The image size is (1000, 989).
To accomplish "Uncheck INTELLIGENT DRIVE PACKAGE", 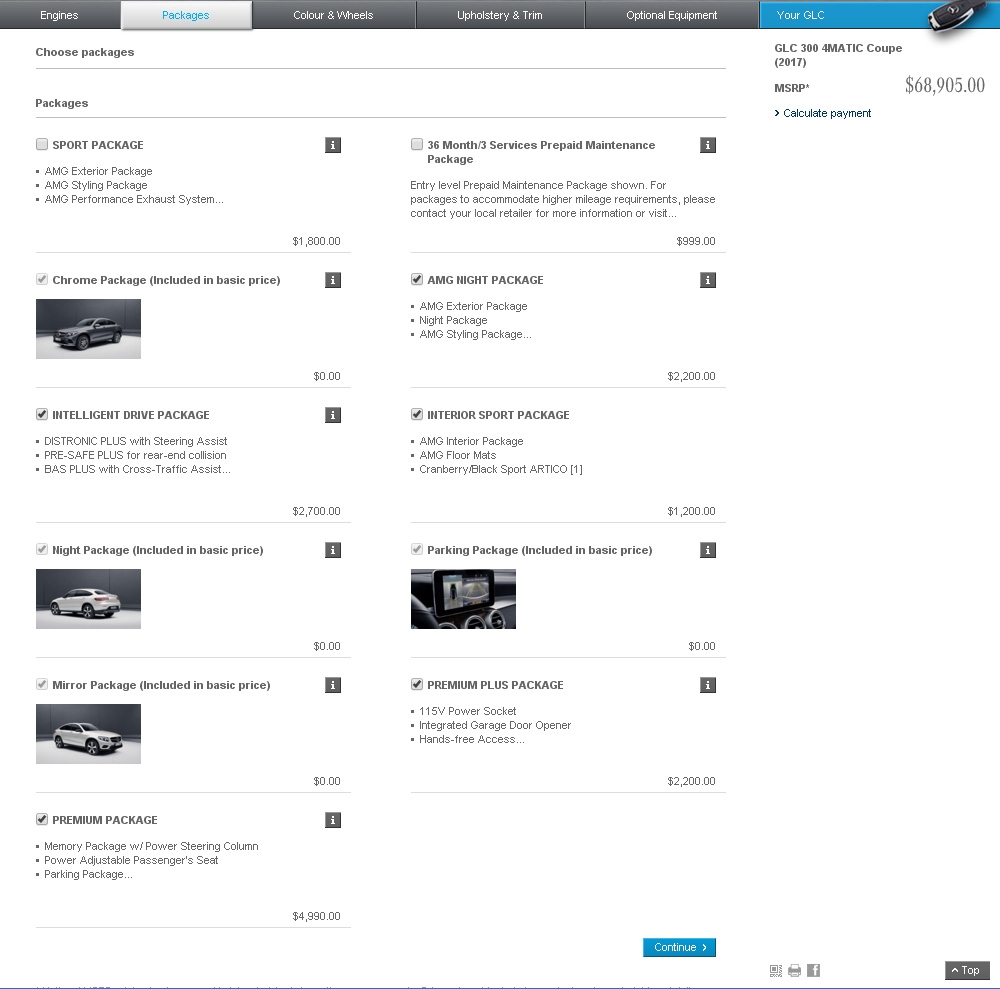I will point(42,414).
